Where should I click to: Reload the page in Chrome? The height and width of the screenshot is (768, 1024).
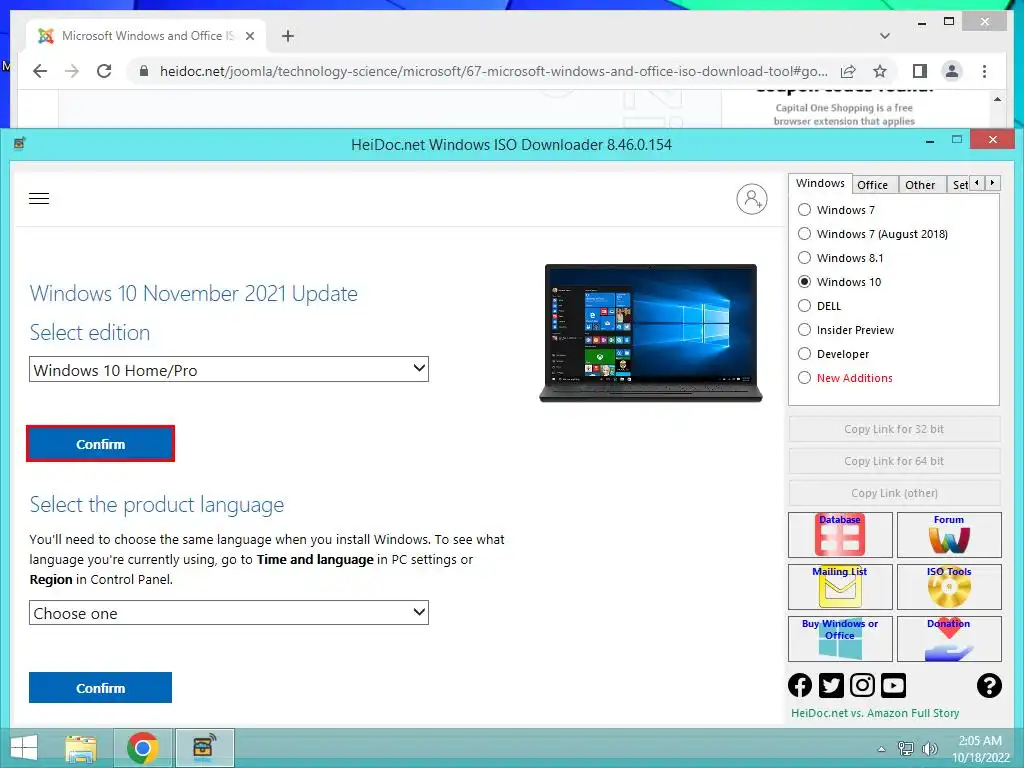tap(104, 71)
